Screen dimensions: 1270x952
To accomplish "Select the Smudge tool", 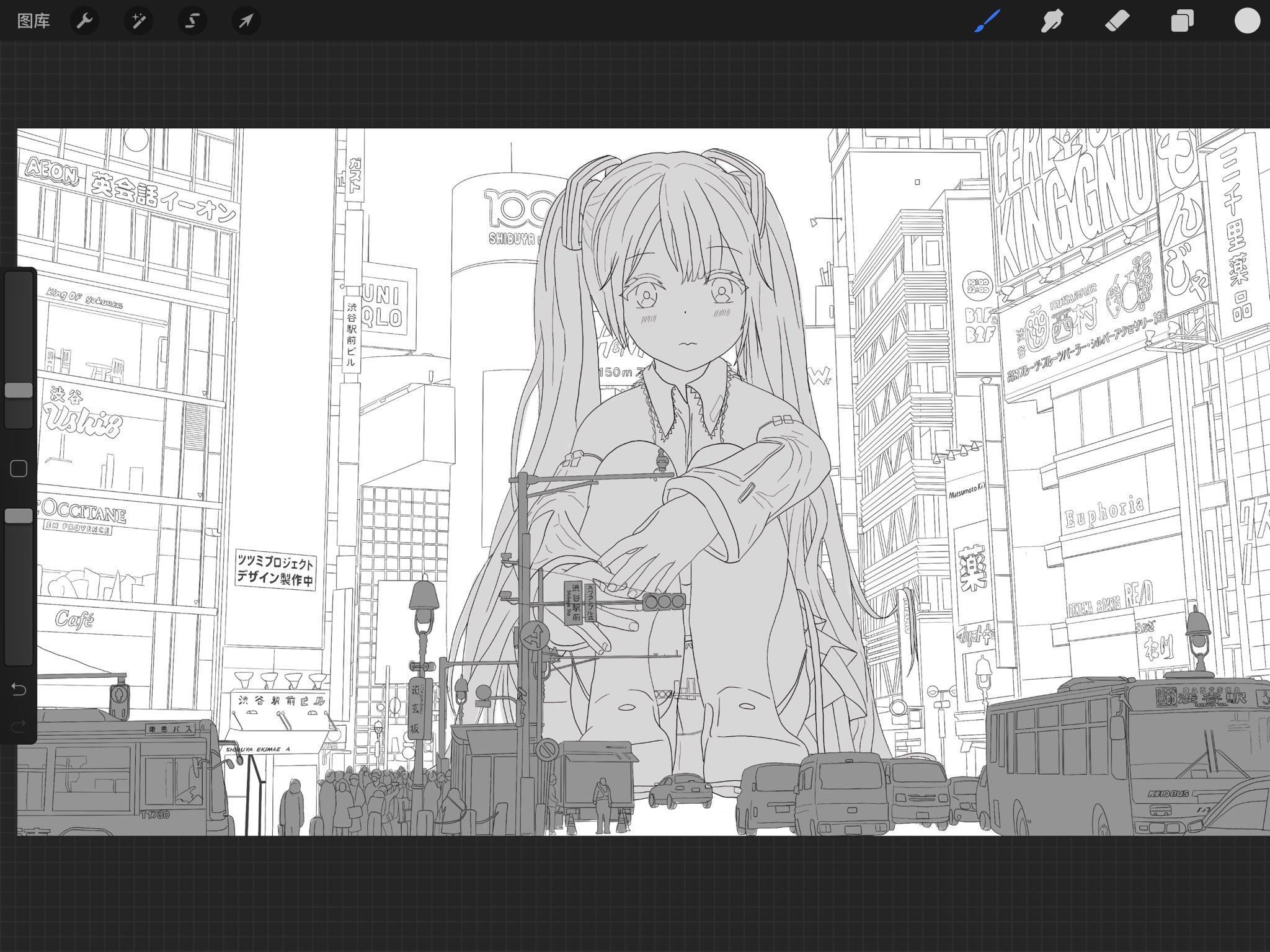I will (x=1052, y=21).
